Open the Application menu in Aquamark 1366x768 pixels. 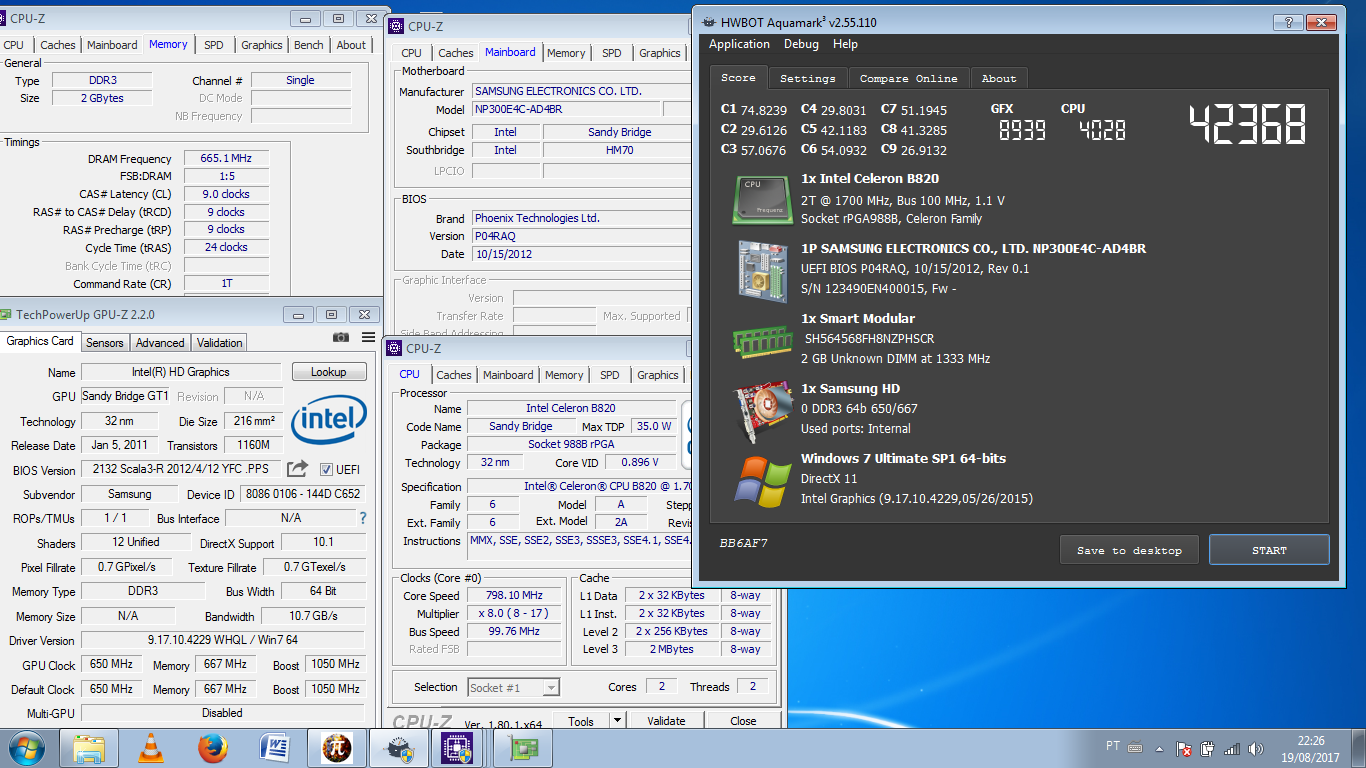(739, 44)
